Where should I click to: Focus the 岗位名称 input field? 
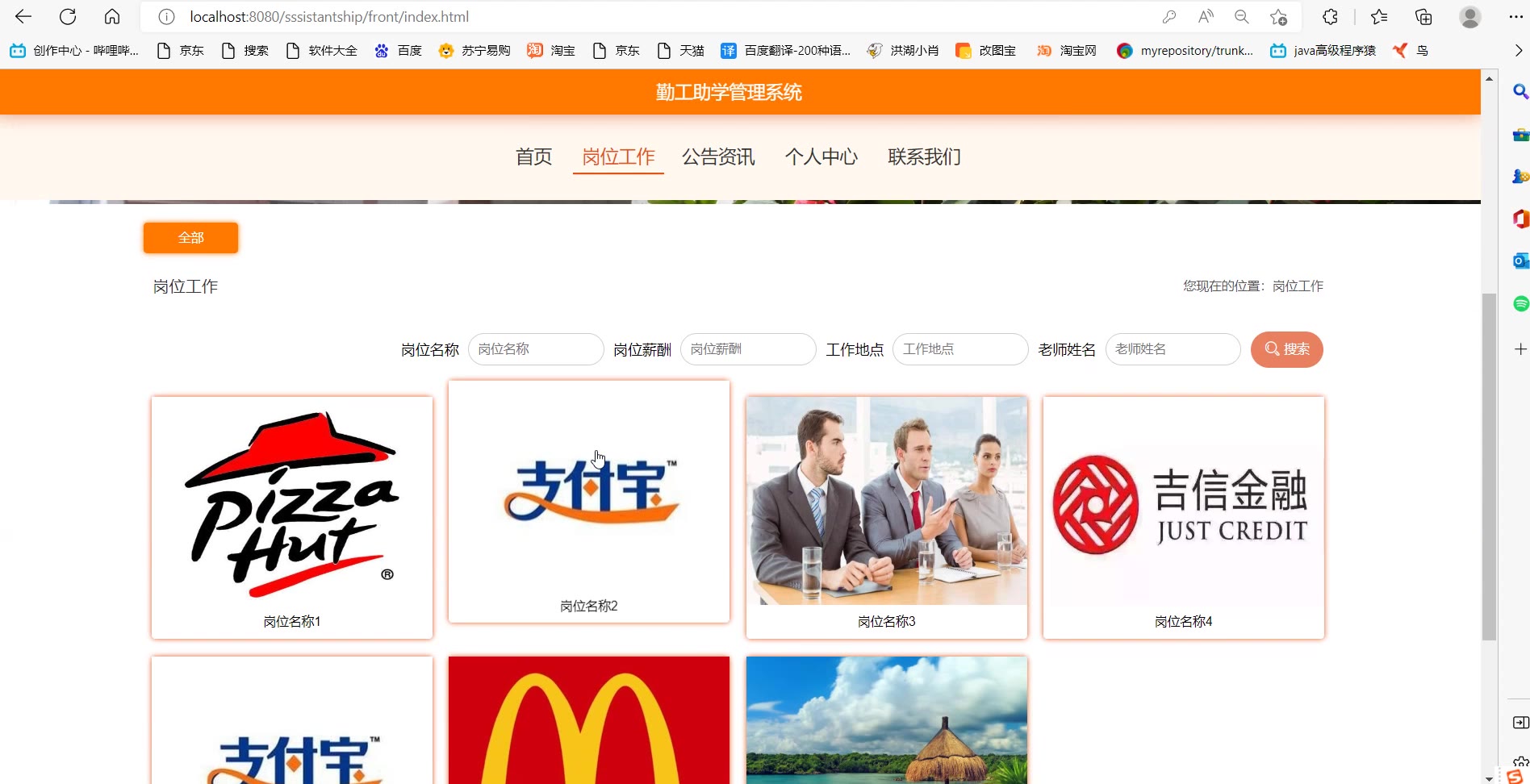click(x=536, y=349)
